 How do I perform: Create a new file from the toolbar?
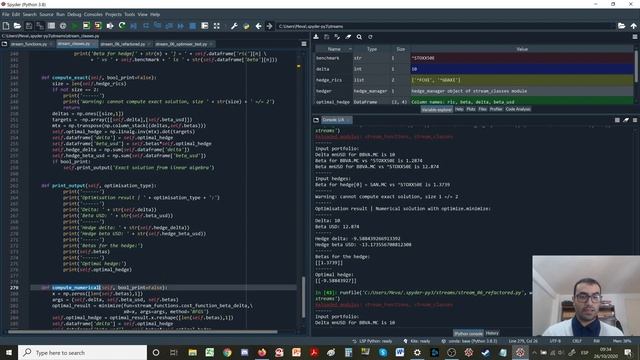tap(6, 26)
